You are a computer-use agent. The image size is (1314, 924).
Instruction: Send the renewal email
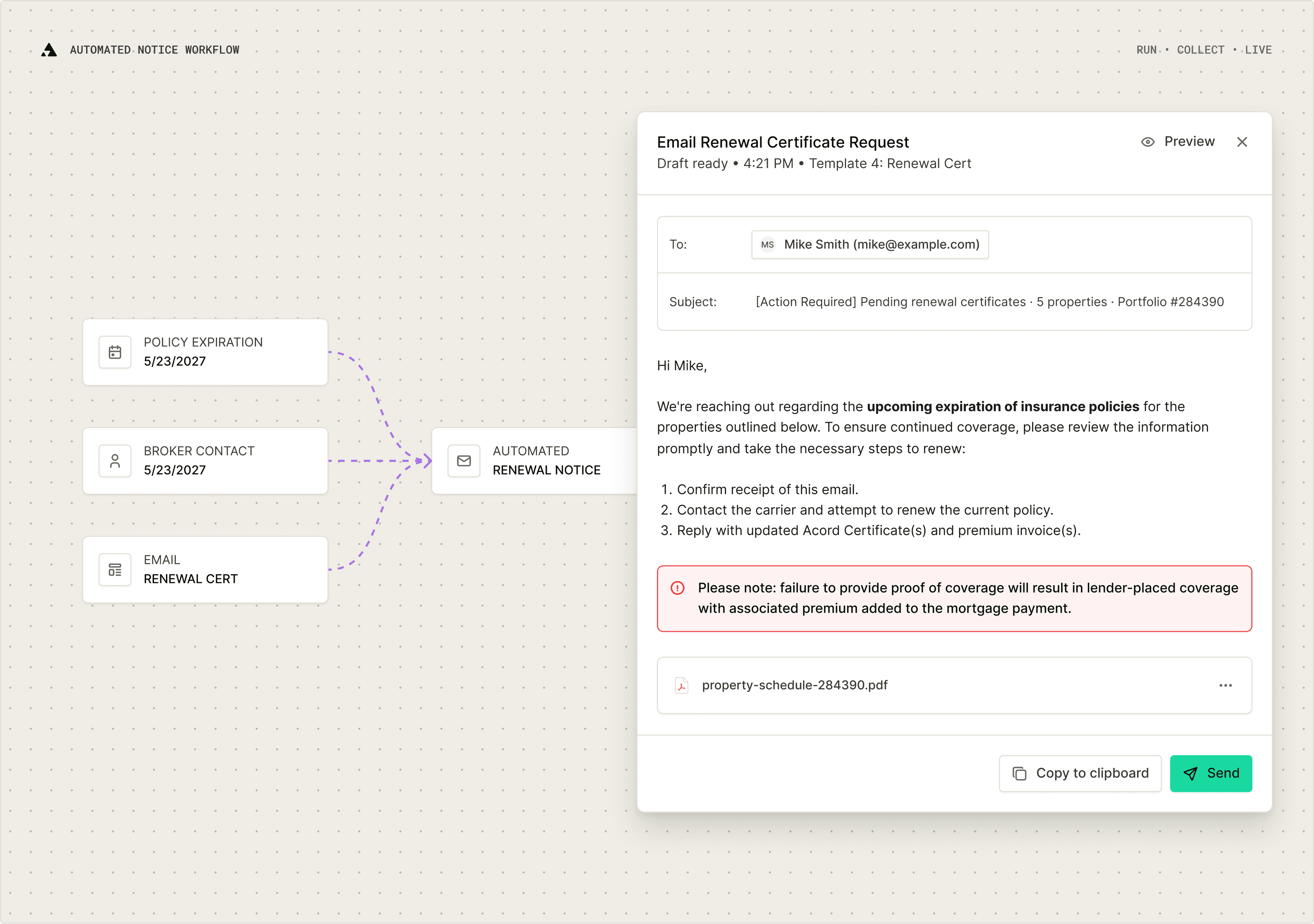point(1211,773)
